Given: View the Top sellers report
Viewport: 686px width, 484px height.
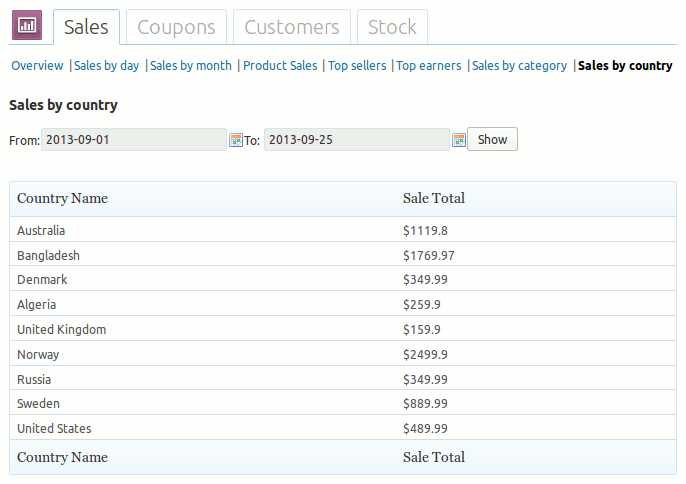Looking at the screenshot, I should pyautogui.click(x=357, y=66).
